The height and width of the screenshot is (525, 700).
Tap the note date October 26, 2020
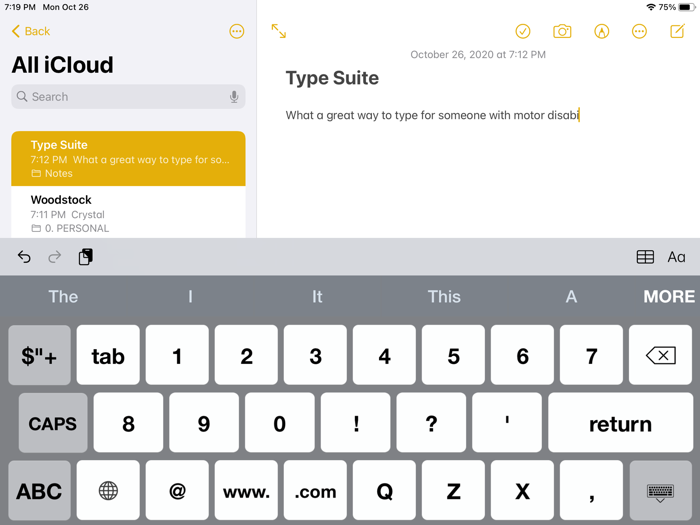(x=478, y=54)
